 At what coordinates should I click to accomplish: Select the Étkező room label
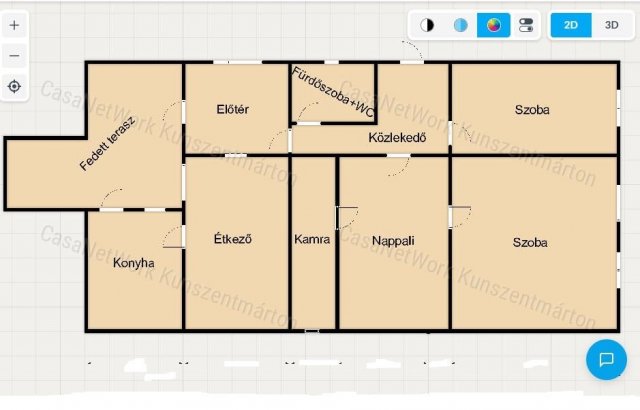click(x=233, y=239)
